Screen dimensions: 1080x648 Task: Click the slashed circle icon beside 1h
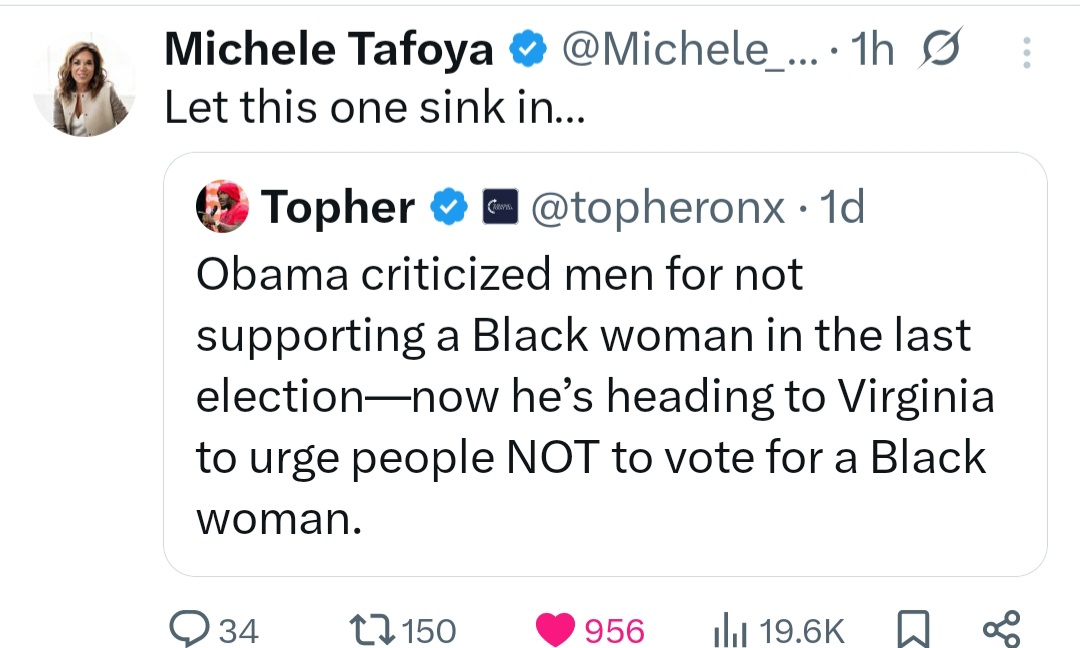tap(938, 51)
